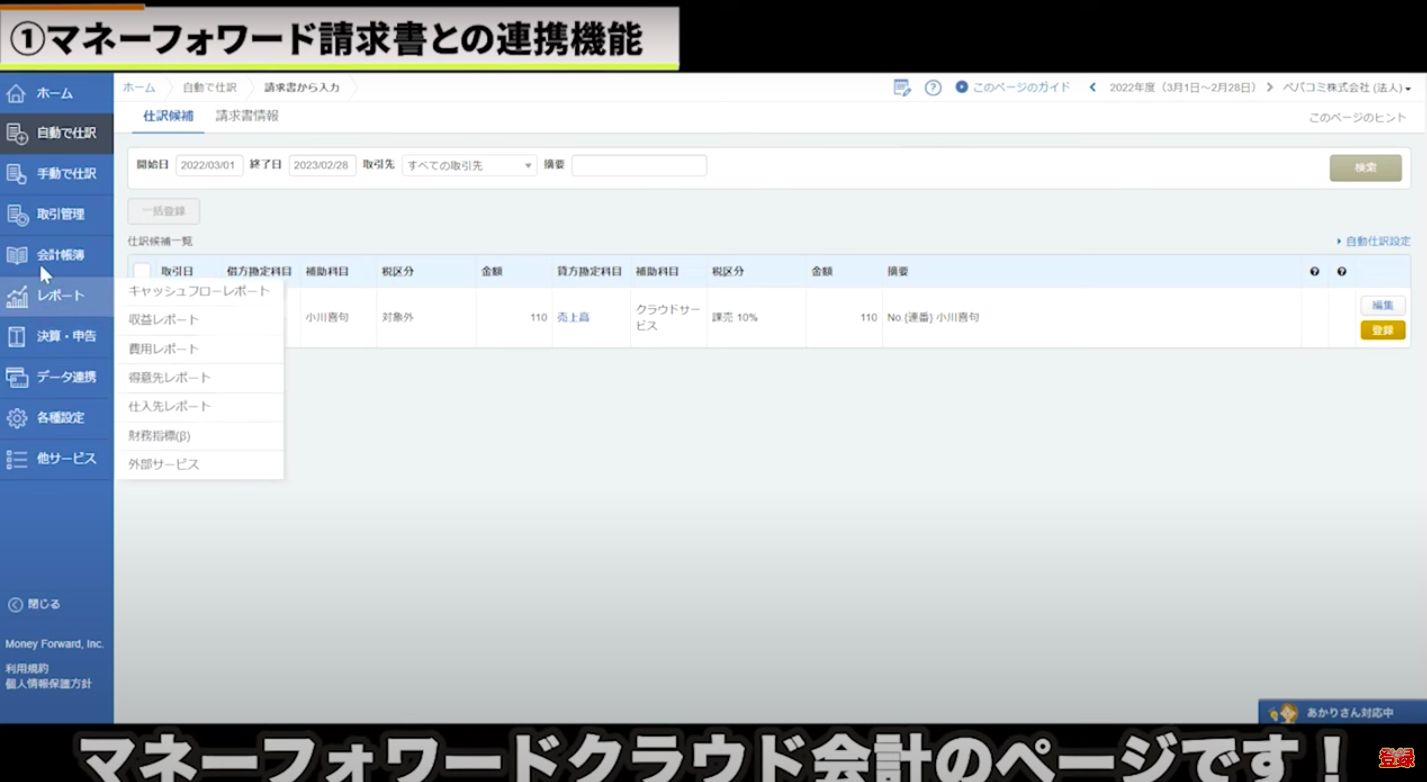Go to previous fiscal year arrow

click(1092, 88)
